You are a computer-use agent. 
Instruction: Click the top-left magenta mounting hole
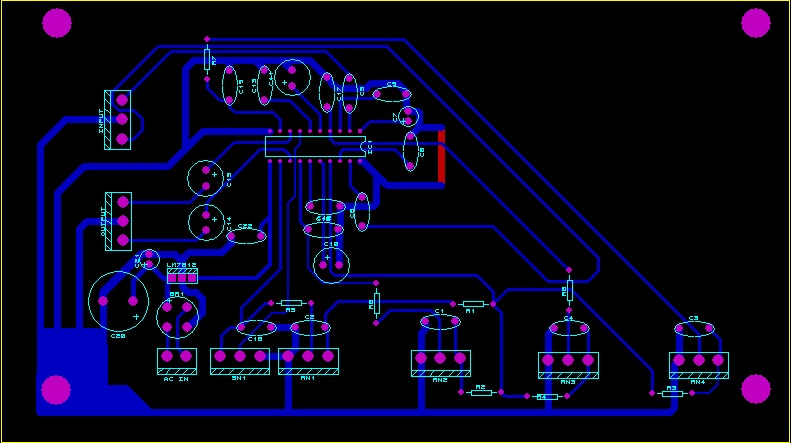pyautogui.click(x=58, y=23)
